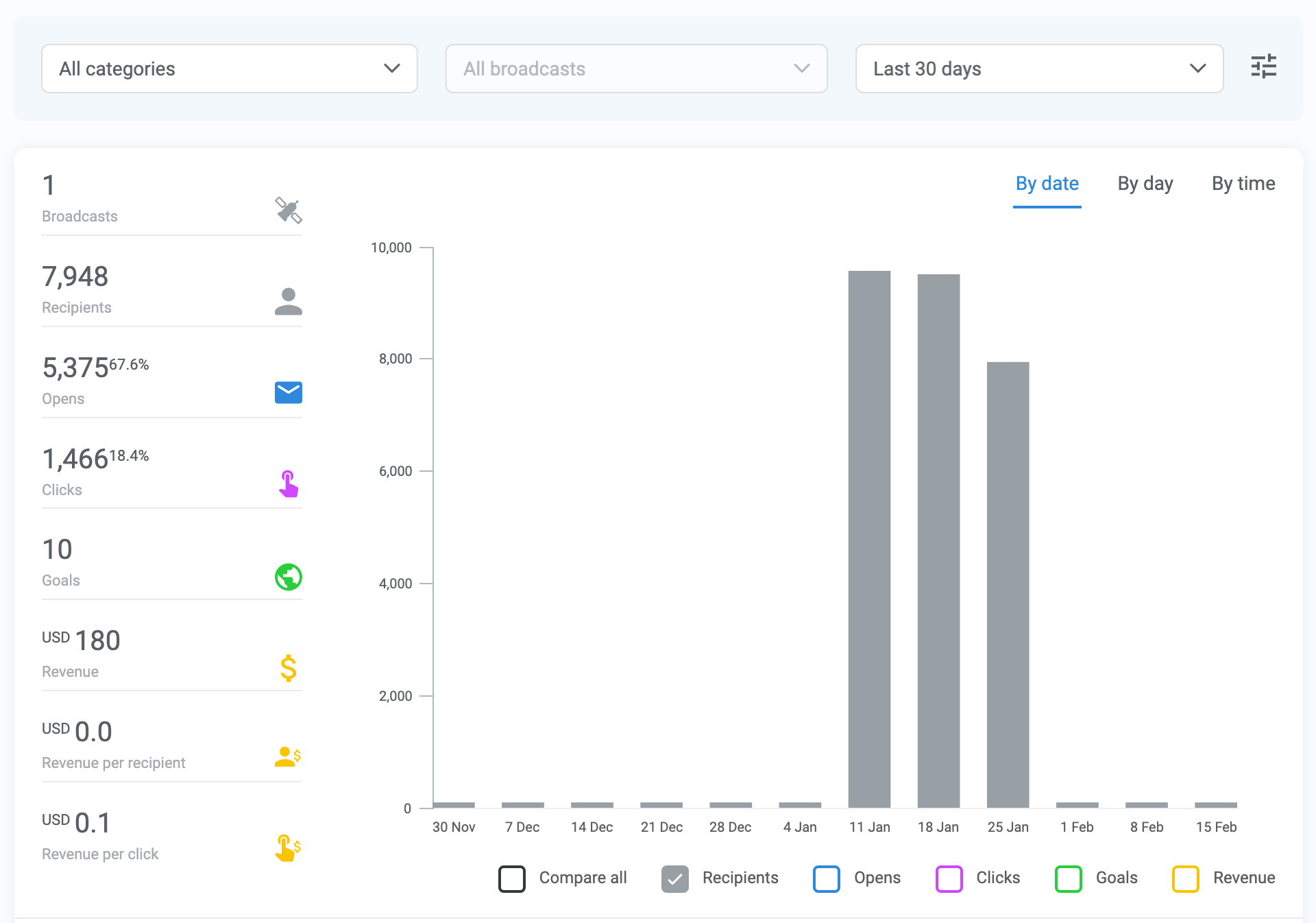Click the filter settings sliders icon
1316x923 pixels.
pyautogui.click(x=1263, y=67)
